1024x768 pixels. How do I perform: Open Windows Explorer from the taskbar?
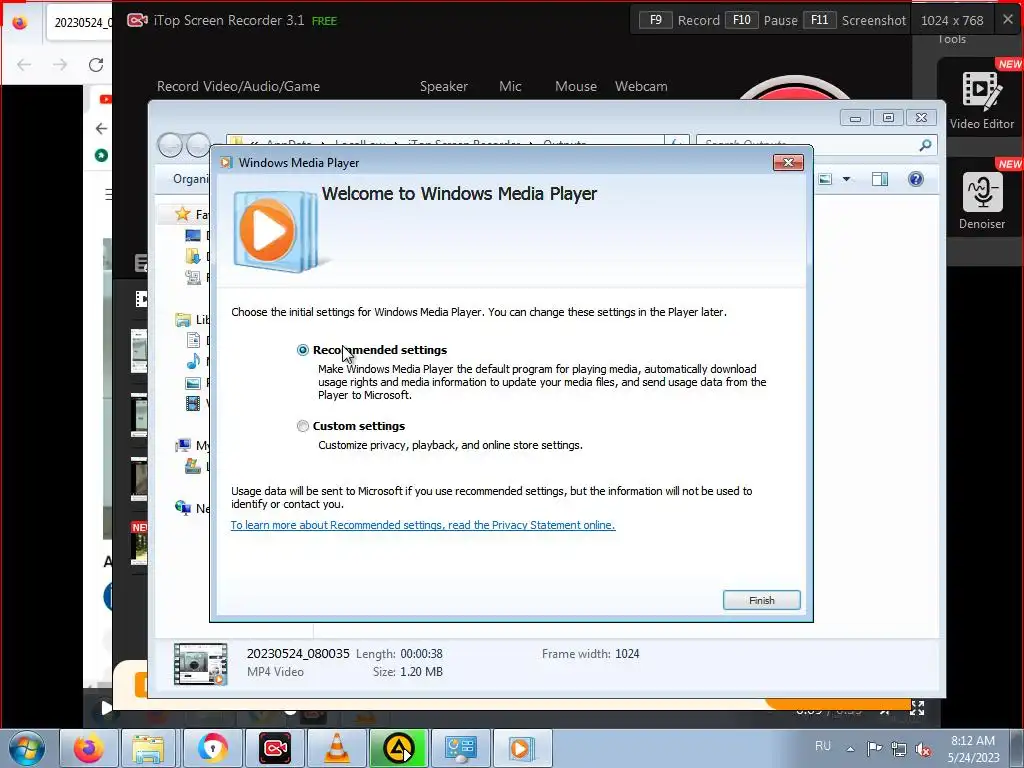(x=148, y=748)
